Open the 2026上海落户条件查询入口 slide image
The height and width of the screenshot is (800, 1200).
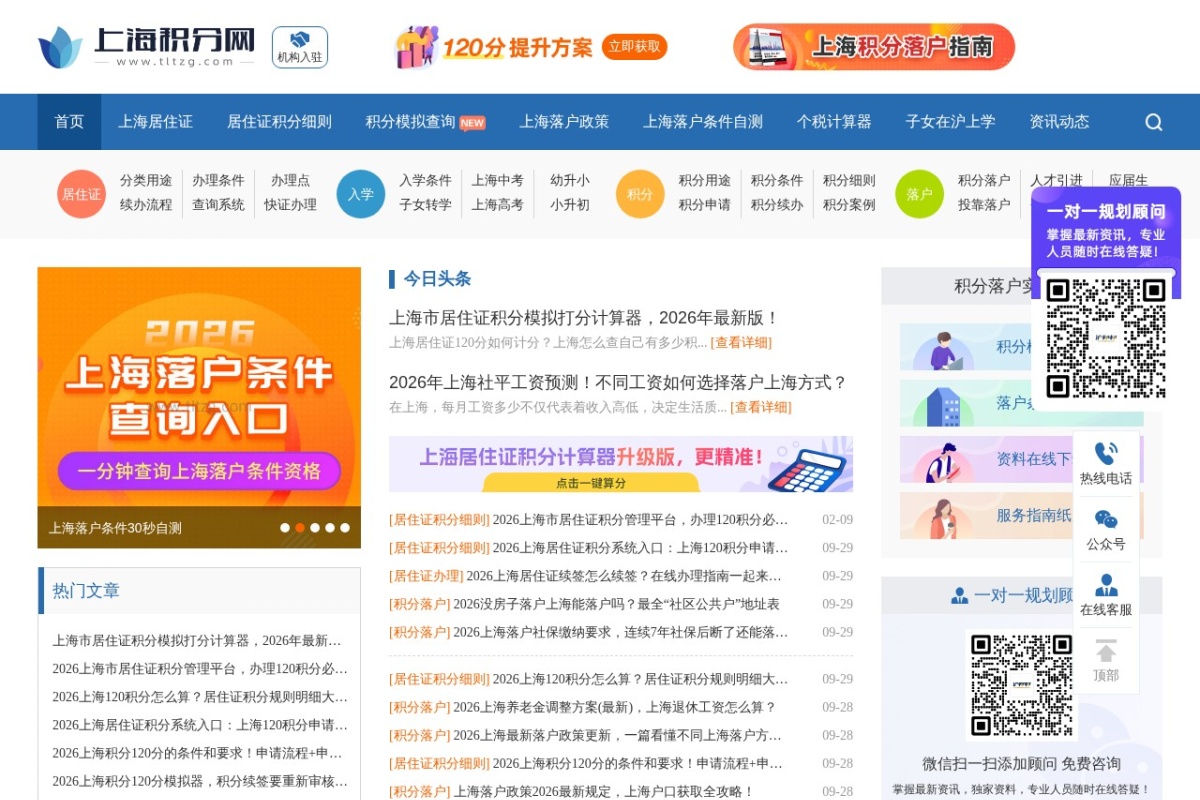[199, 407]
